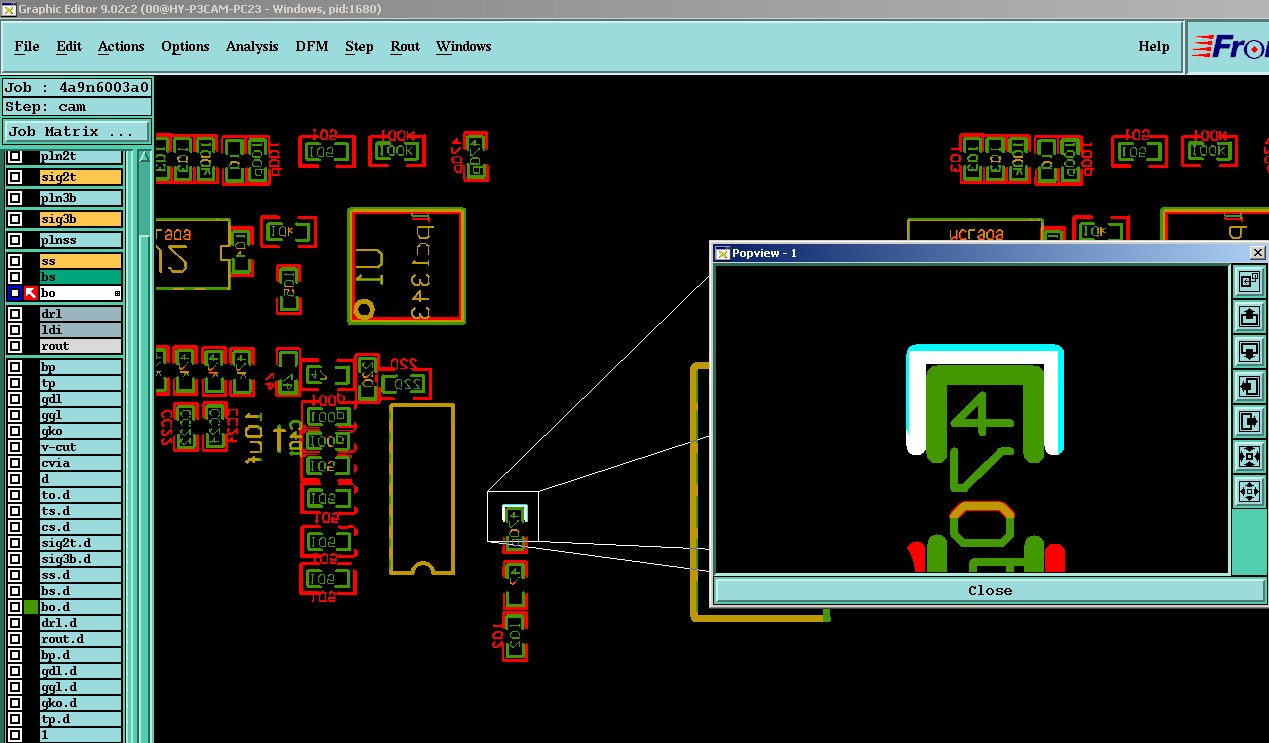Select layer name rout.d
Image resolution: width=1269 pixels, height=743 pixels.
[x=80, y=639]
